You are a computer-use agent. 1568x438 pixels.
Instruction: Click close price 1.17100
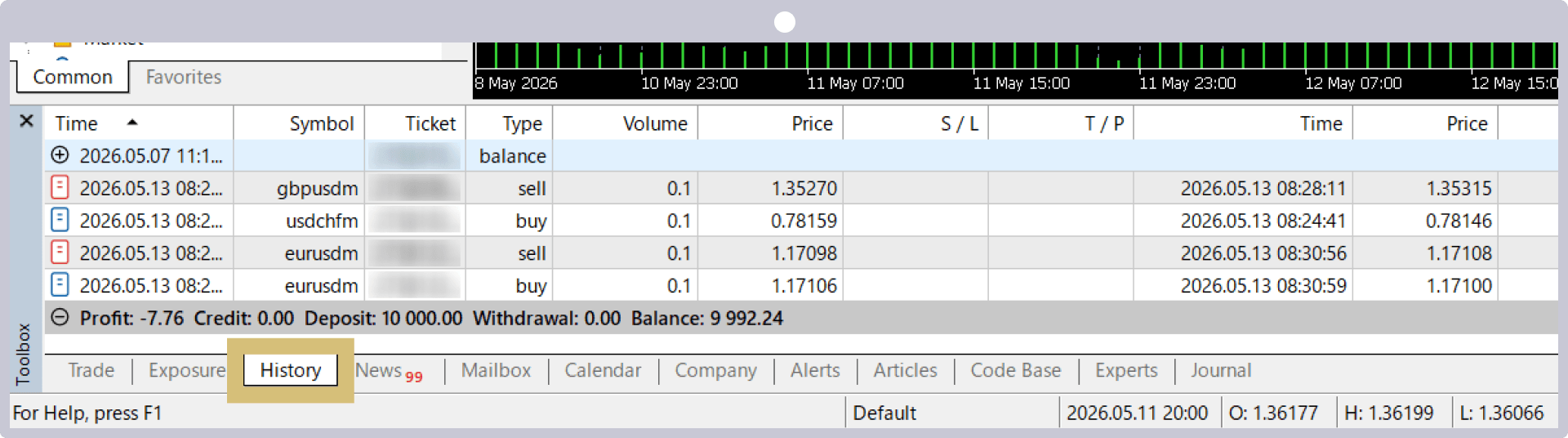tap(1459, 286)
